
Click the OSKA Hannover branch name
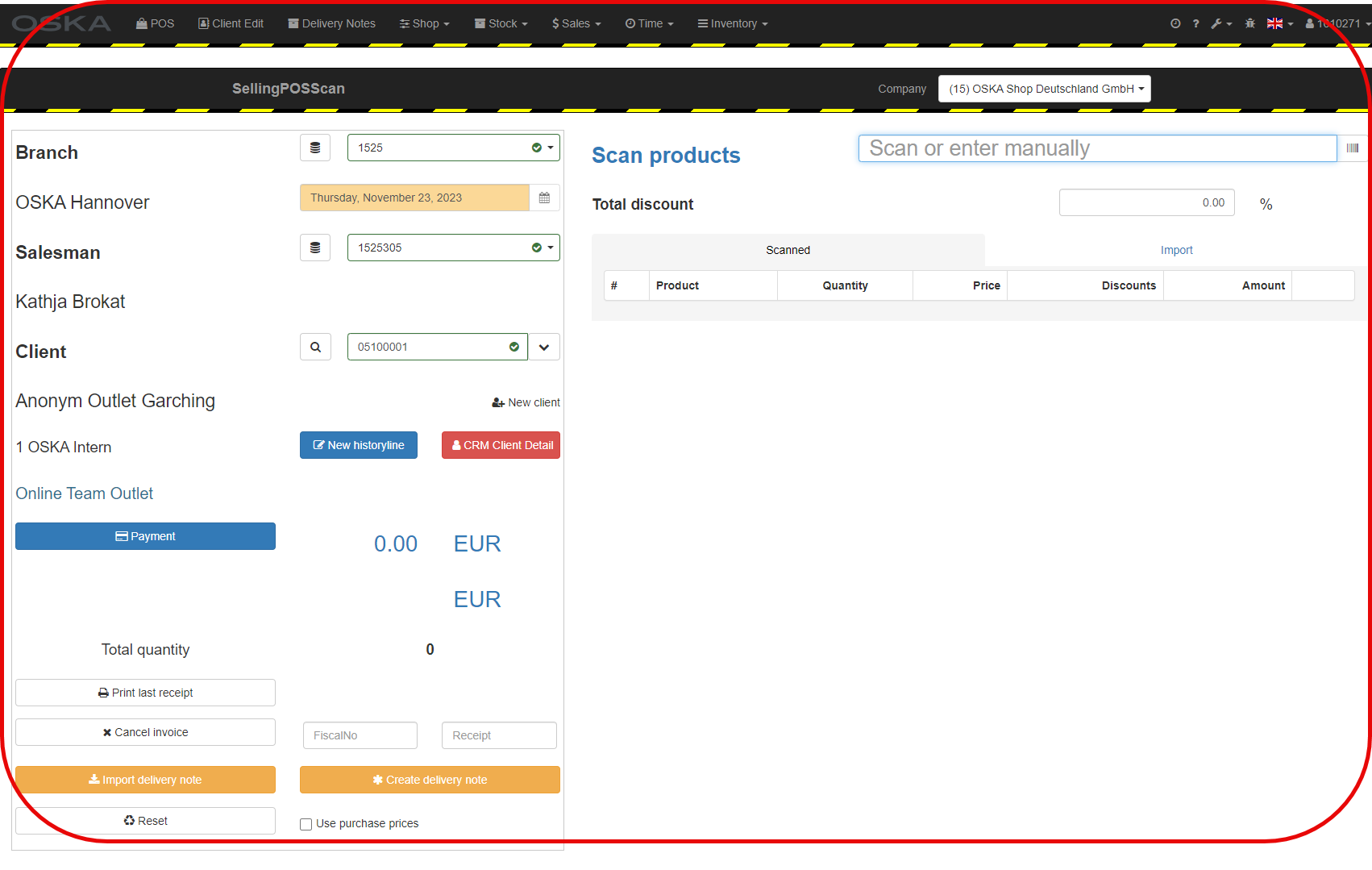coord(82,202)
